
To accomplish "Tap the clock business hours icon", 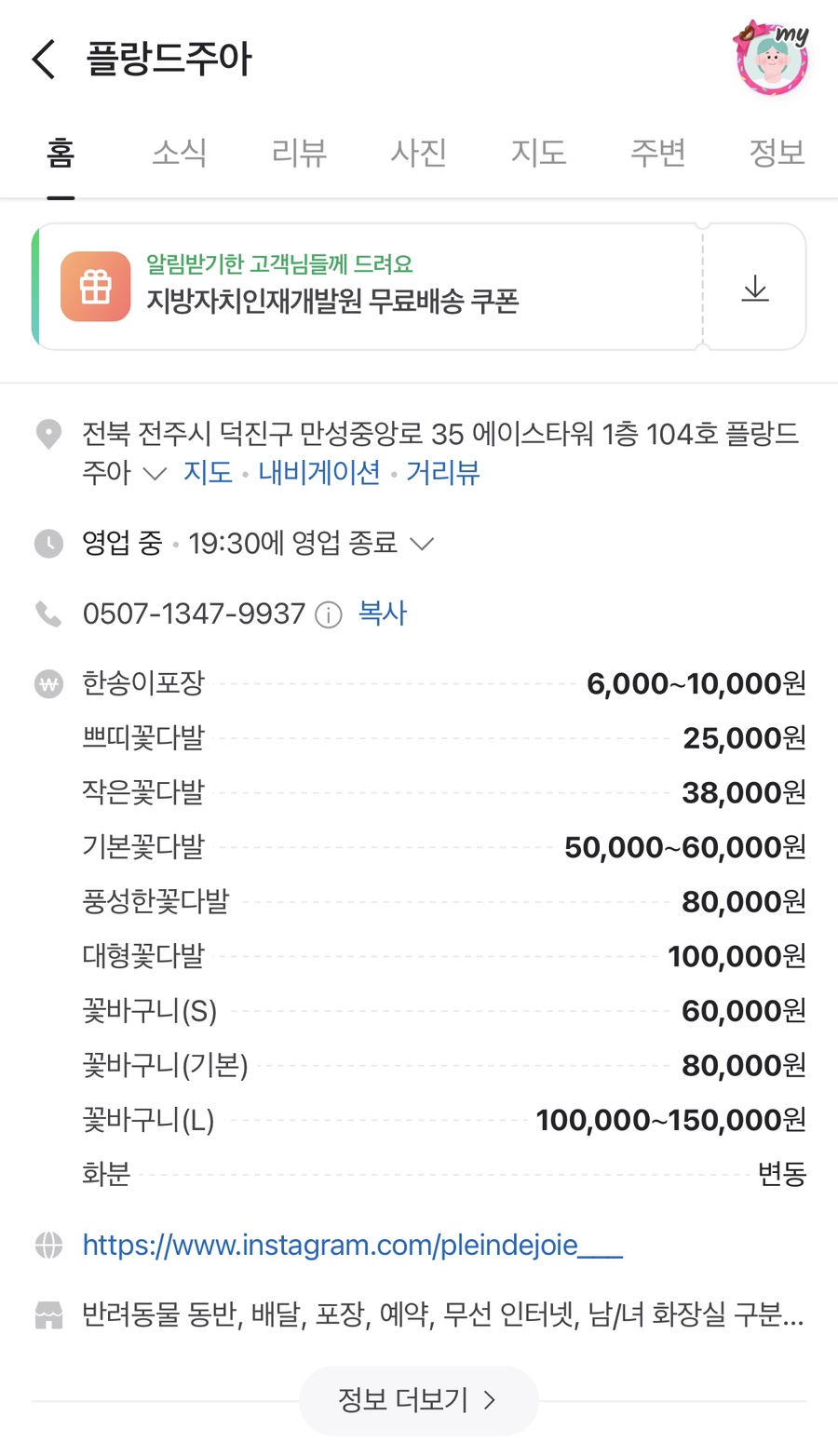I will pyautogui.click(x=48, y=544).
